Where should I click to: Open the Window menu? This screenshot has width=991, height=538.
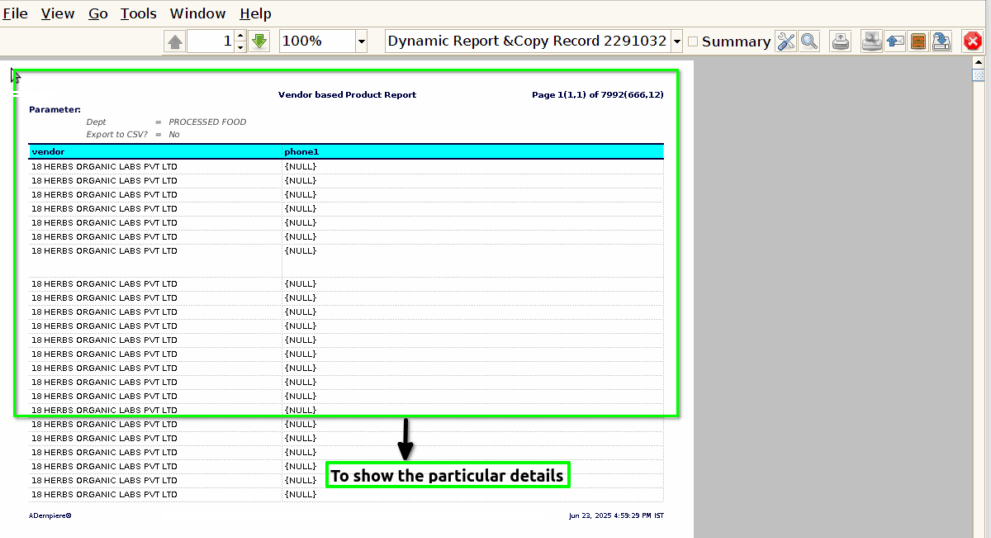coord(198,13)
